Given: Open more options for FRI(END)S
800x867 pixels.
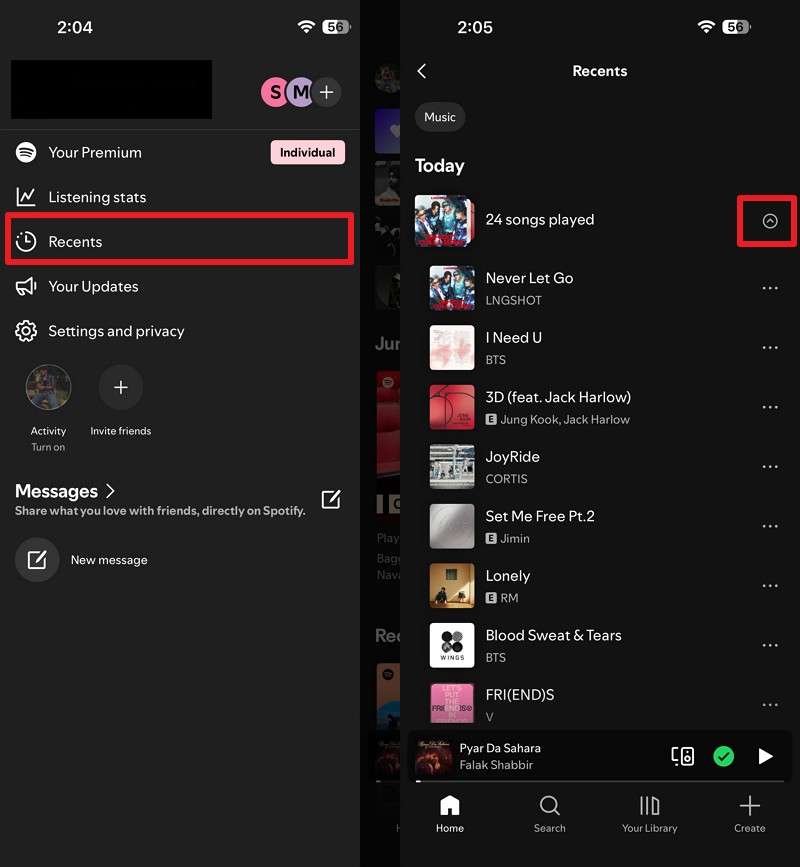Looking at the screenshot, I should pos(770,705).
